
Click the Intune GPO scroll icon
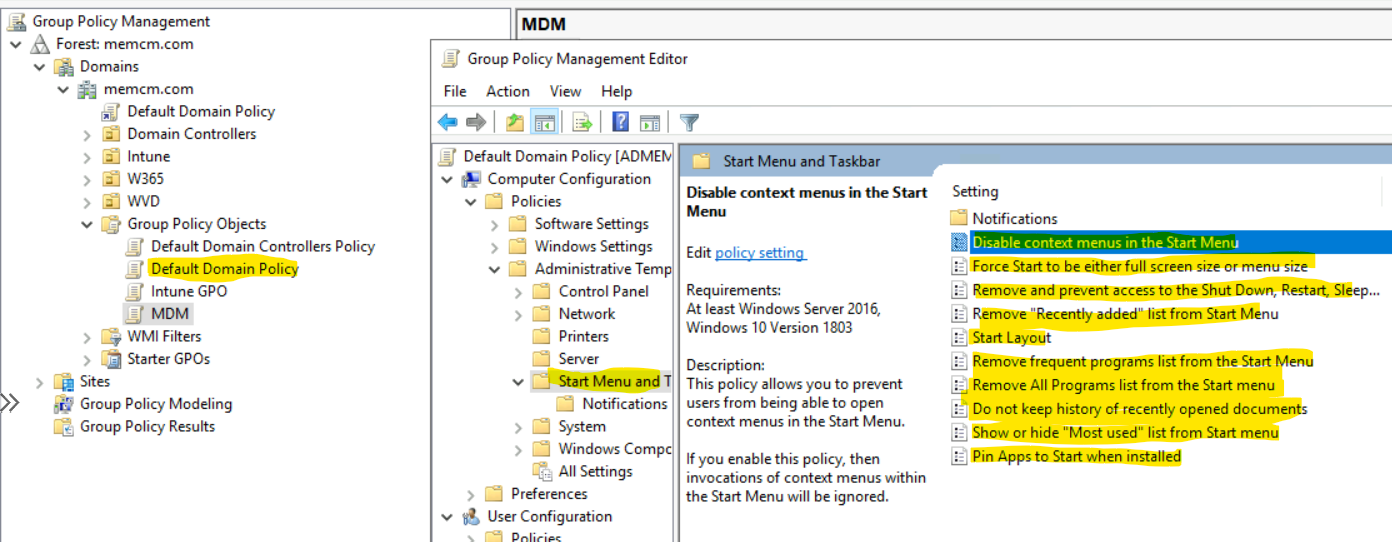pyautogui.click(x=135, y=291)
